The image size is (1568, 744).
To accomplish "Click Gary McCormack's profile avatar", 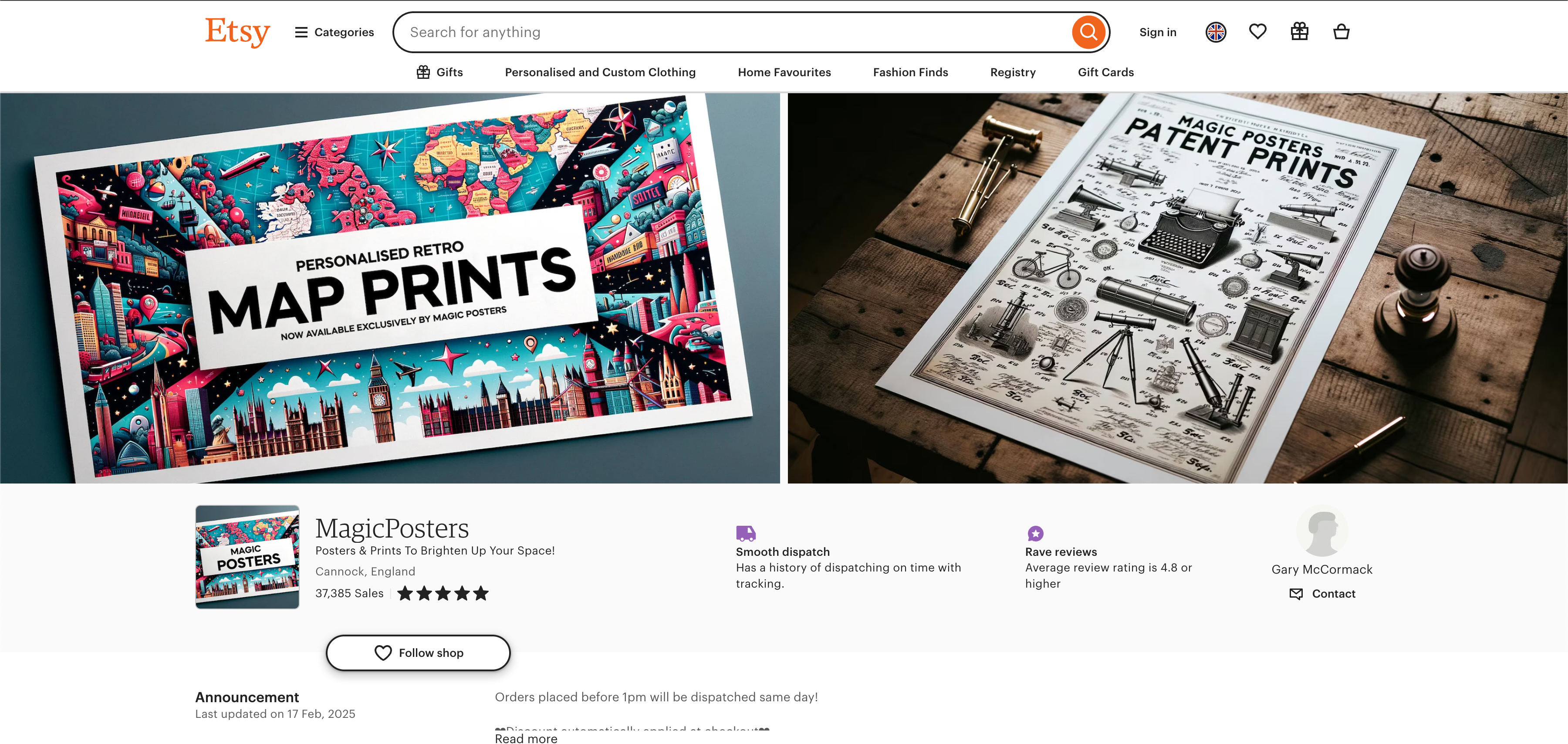I will [x=1321, y=531].
